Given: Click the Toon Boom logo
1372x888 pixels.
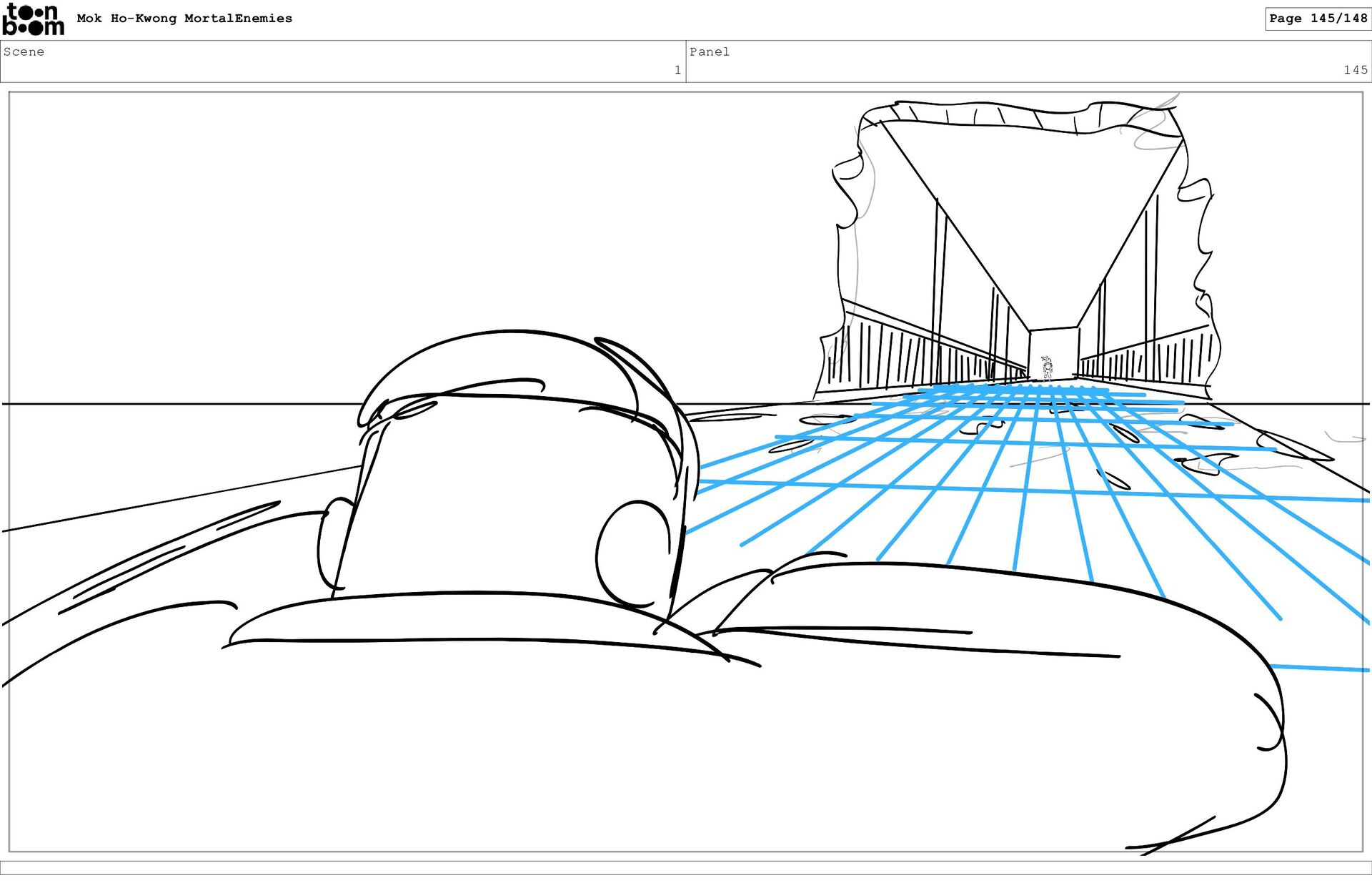Looking at the screenshot, I should click(x=33, y=19).
